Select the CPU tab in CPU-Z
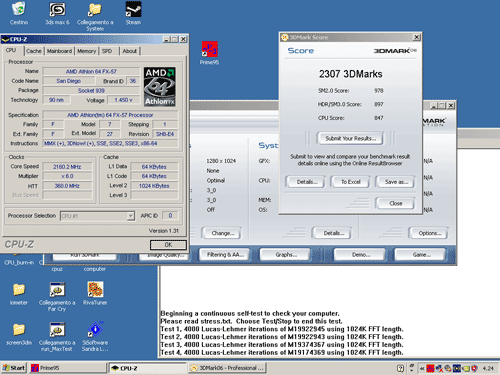Screen dimensions: 500x375 (x=11, y=50)
